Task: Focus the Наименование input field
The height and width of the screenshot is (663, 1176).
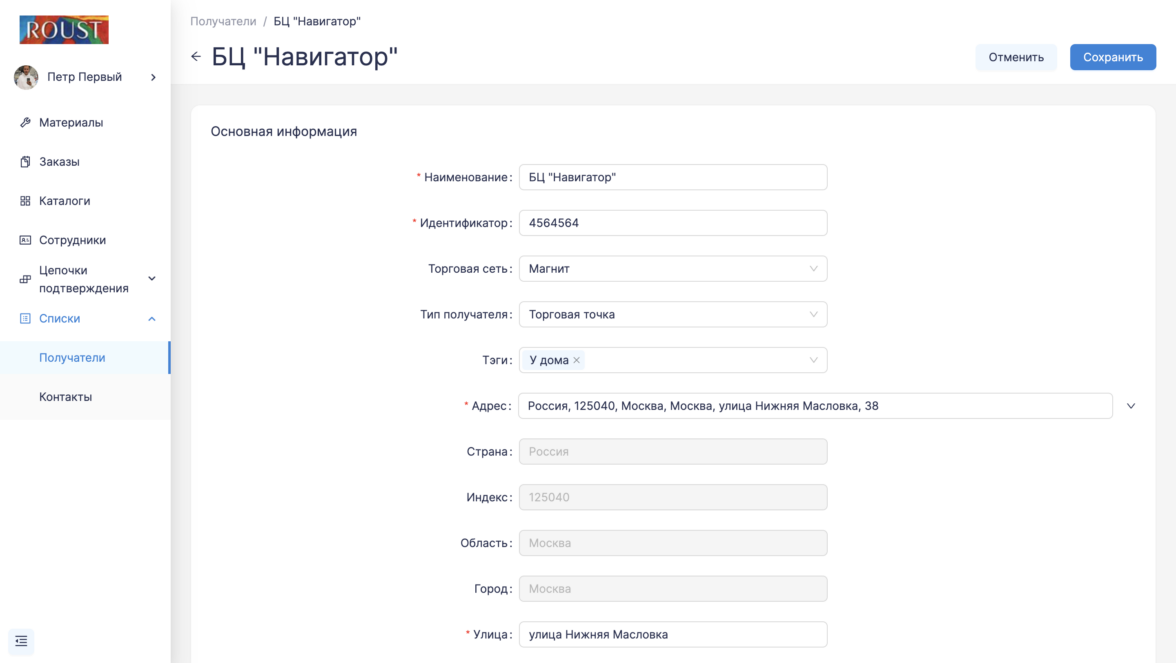Action: click(673, 177)
